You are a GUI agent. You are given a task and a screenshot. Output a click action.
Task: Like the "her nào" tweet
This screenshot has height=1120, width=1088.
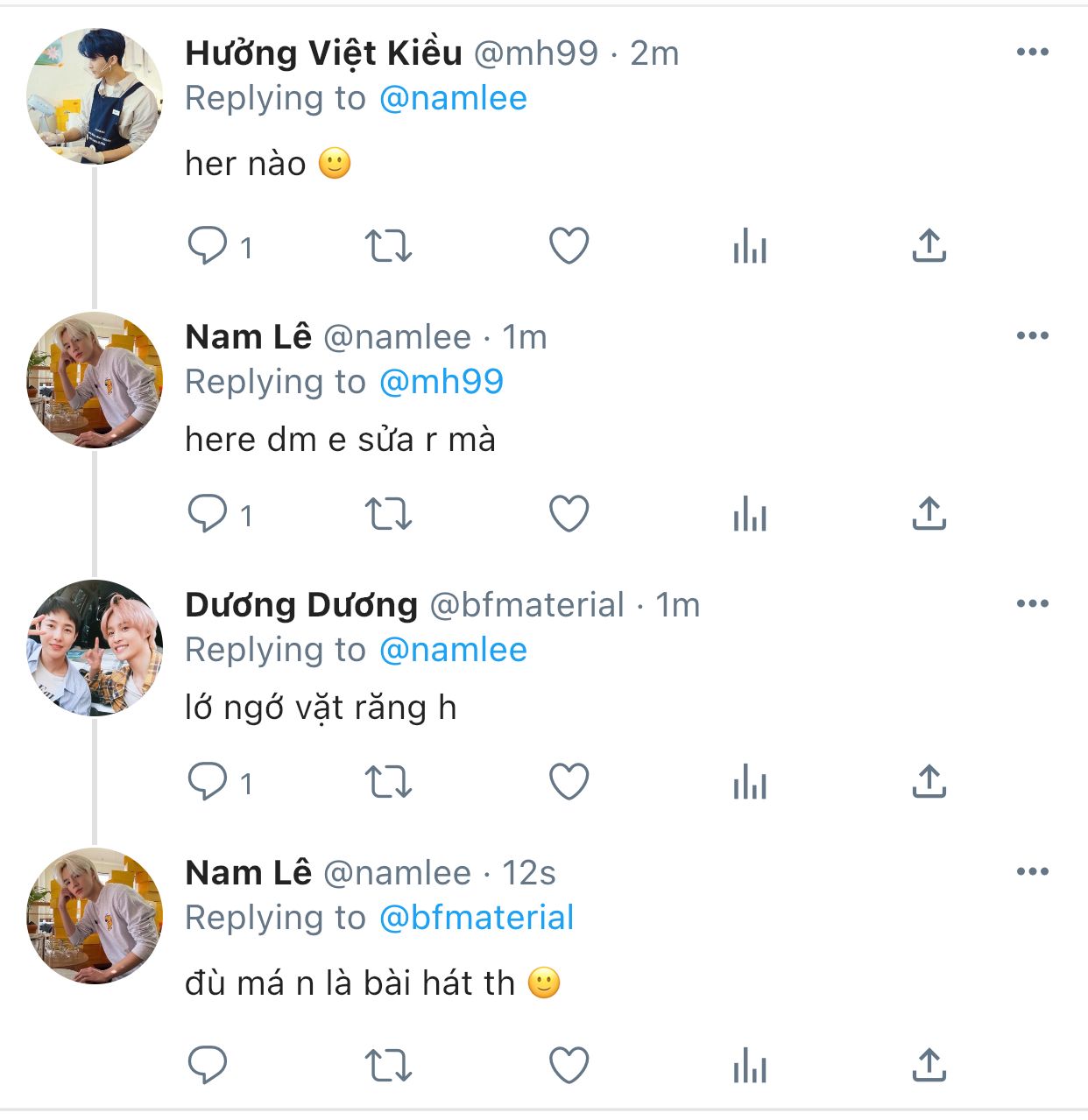tap(569, 246)
